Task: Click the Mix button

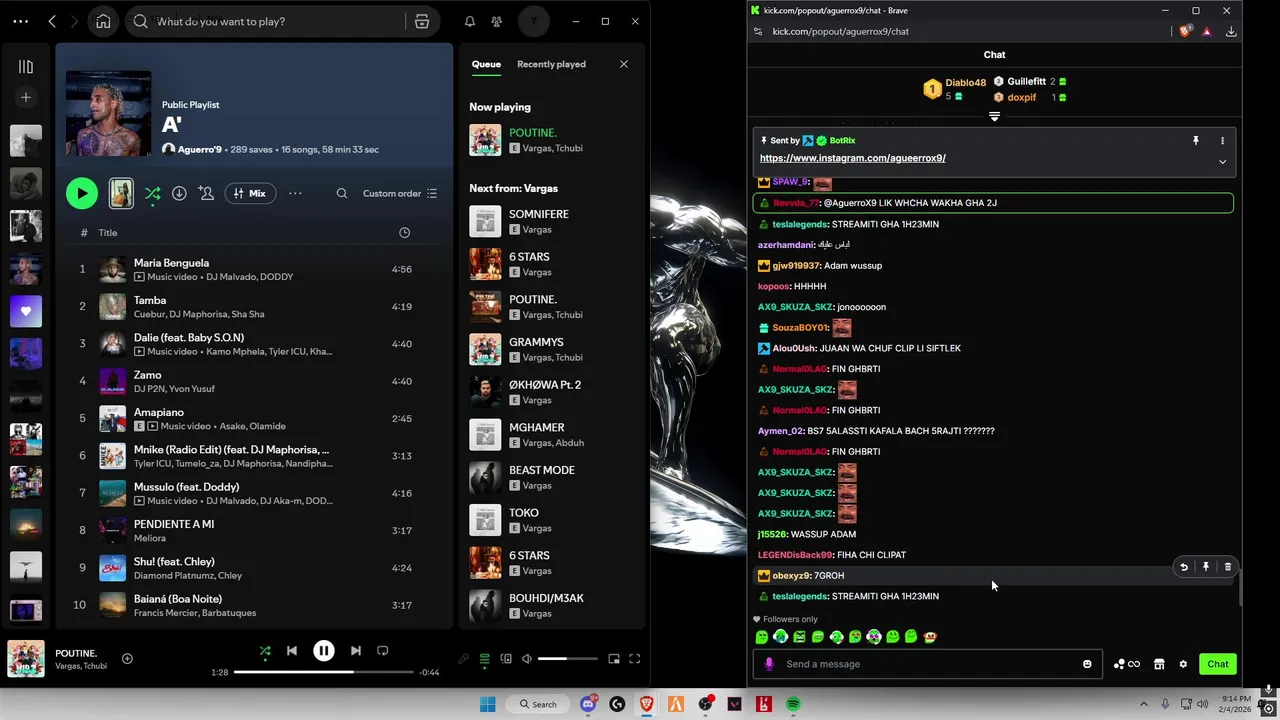Action: coord(250,193)
